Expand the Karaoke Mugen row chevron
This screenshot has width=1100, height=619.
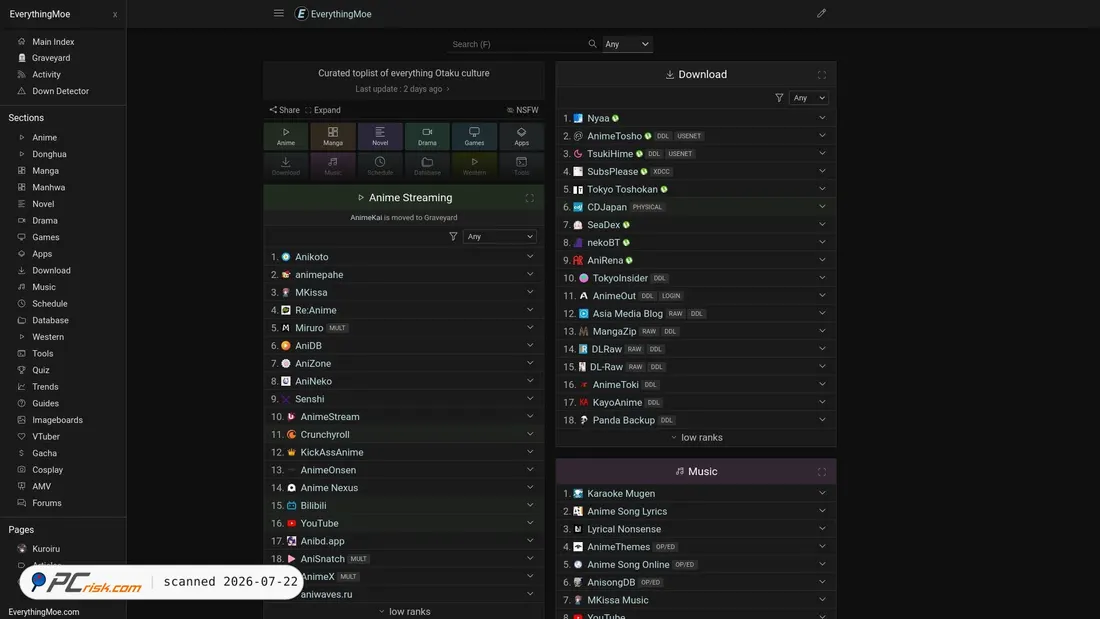(821, 493)
